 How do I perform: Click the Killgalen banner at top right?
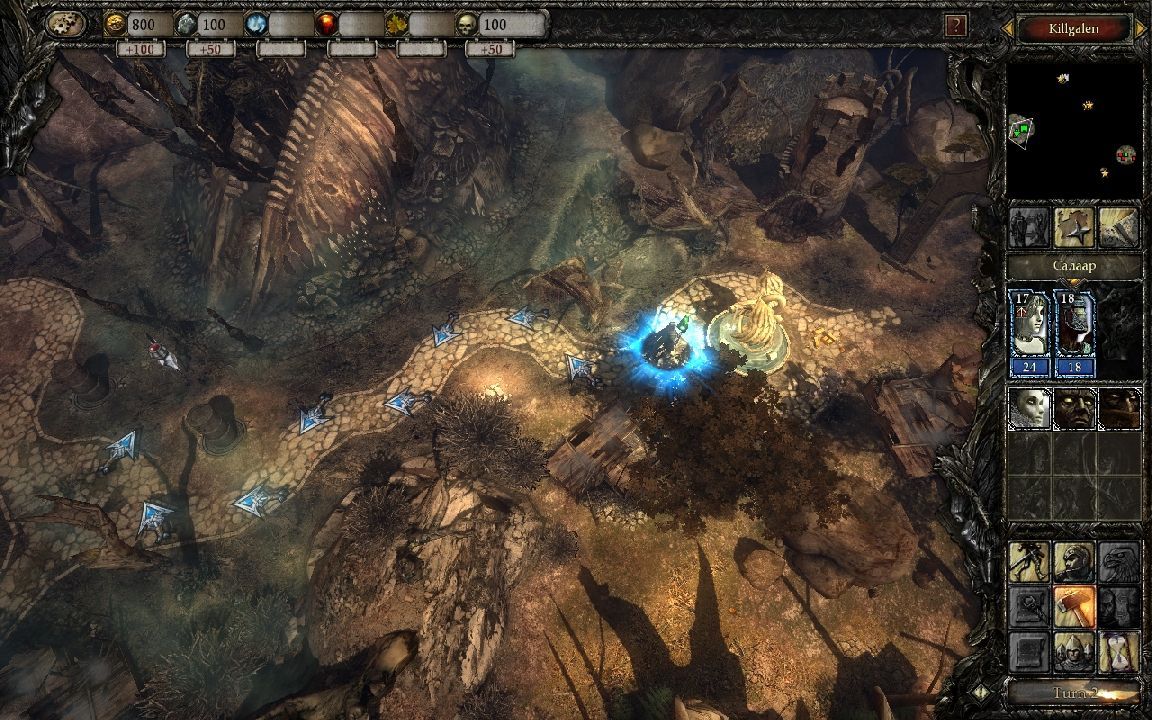(1075, 29)
